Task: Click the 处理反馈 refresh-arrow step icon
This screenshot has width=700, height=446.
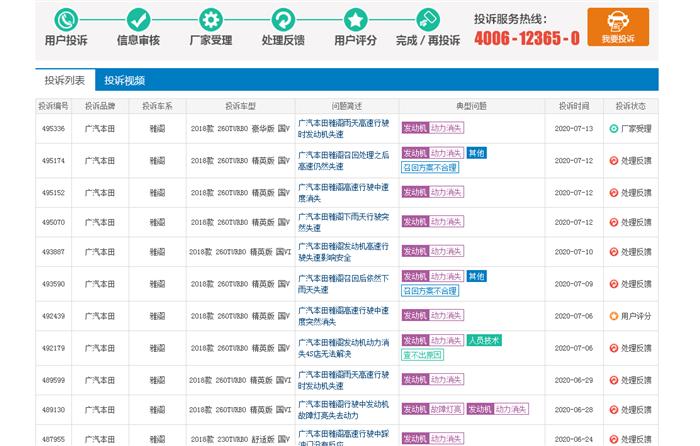Action: click(x=283, y=20)
